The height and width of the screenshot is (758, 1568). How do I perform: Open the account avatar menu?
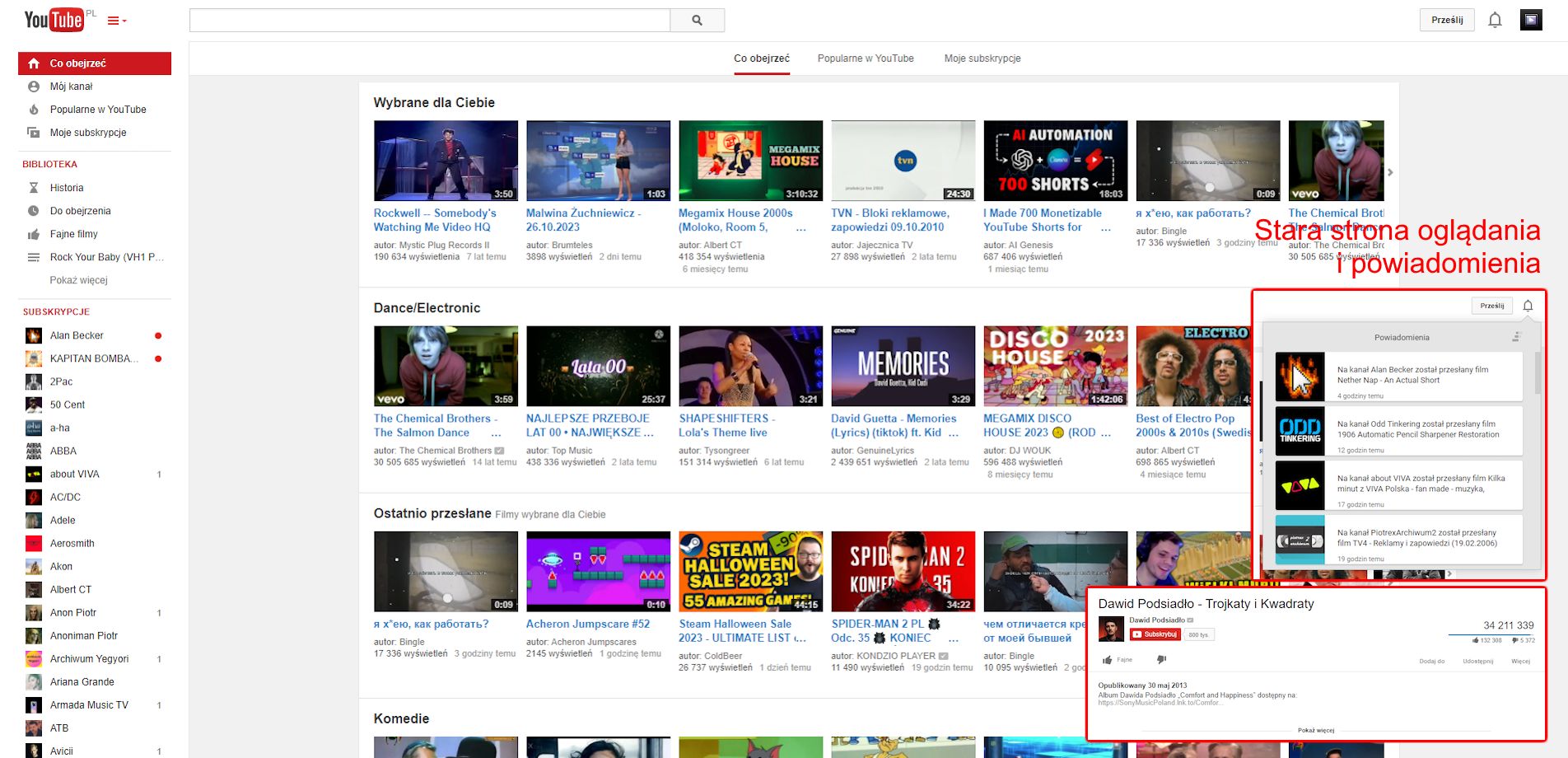tap(1531, 20)
